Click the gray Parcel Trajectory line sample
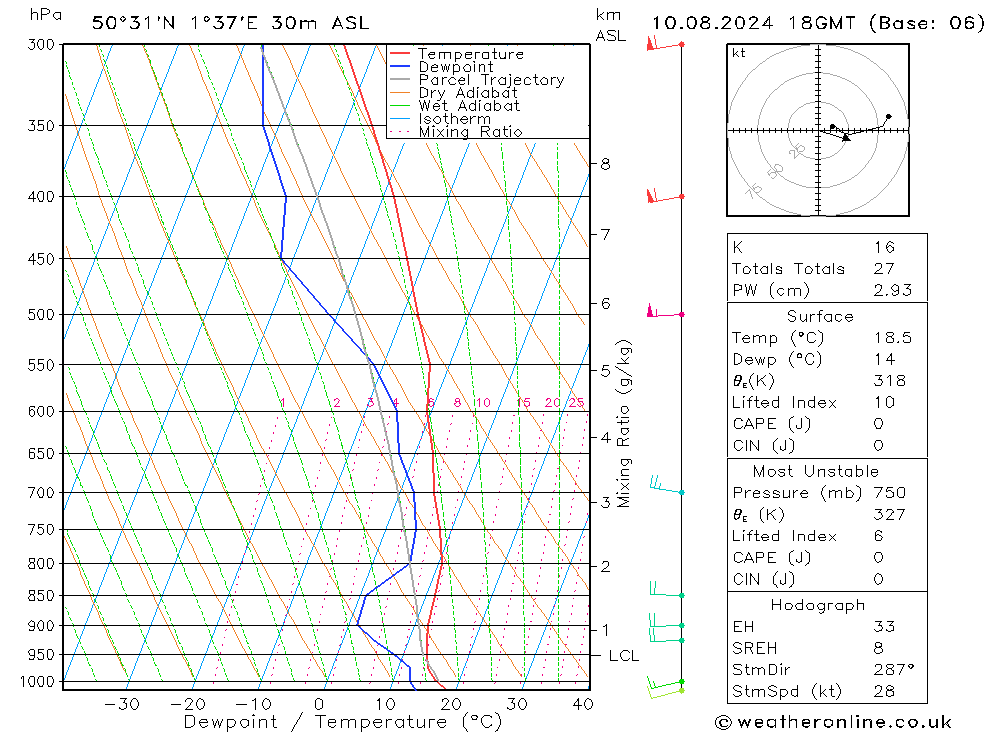The width and height of the screenshot is (1000, 733). coord(400,80)
